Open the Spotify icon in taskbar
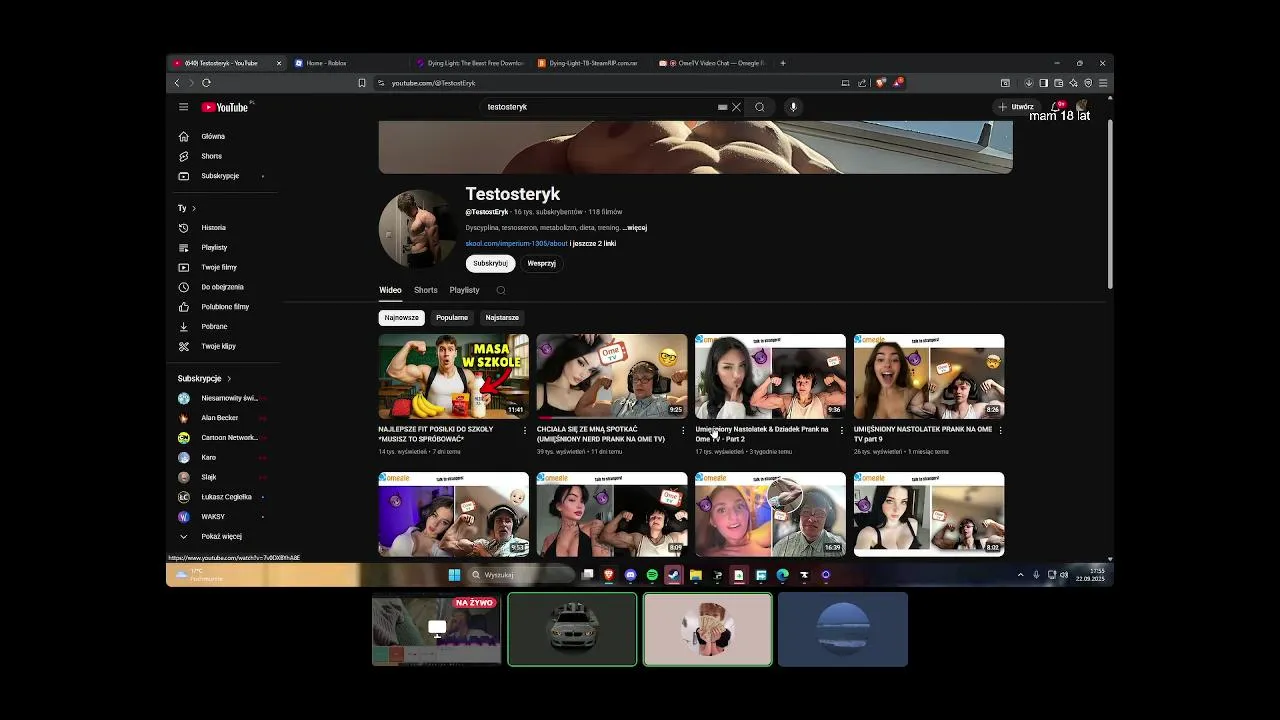The height and width of the screenshot is (720, 1280). coord(652,575)
